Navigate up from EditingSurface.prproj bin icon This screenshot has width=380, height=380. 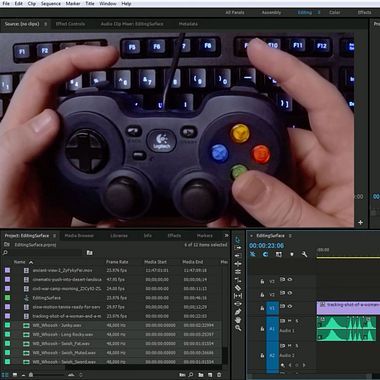pos(6,244)
